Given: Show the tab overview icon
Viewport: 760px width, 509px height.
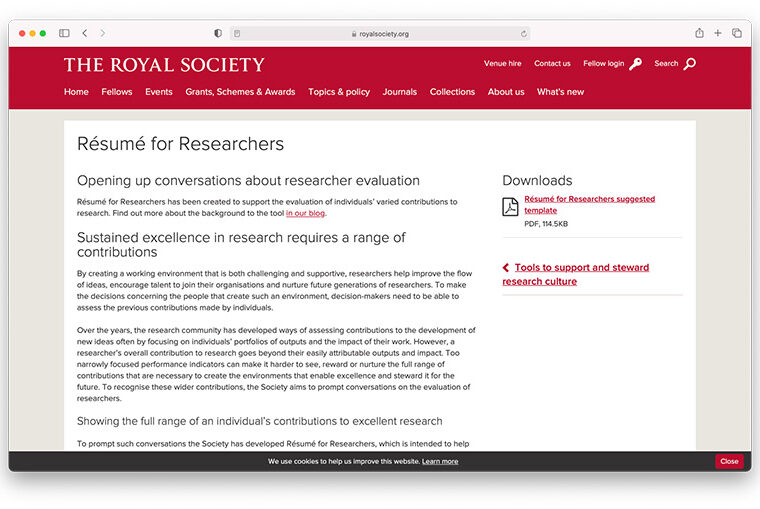Looking at the screenshot, I should coord(736,33).
